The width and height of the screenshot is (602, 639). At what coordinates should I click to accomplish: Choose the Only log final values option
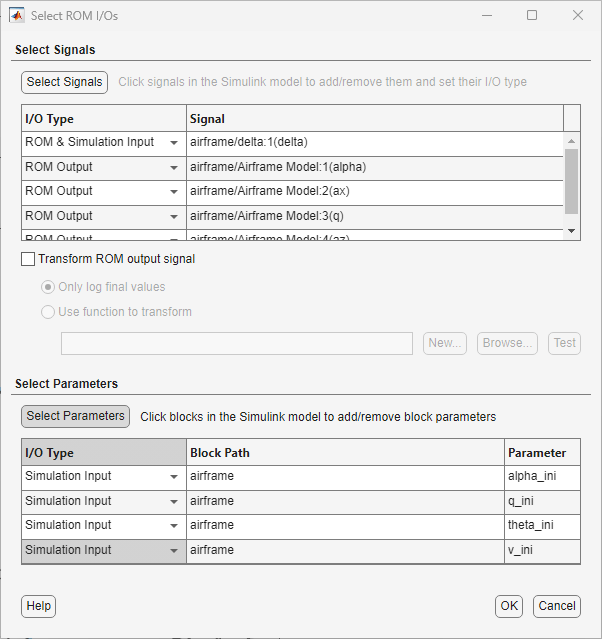[48, 287]
